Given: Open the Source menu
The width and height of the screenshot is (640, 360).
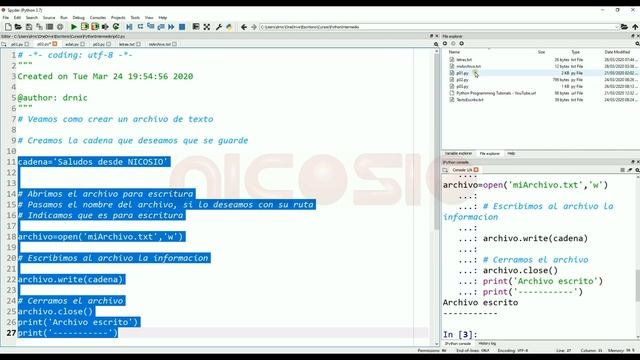Looking at the screenshot, I should 49,18.
